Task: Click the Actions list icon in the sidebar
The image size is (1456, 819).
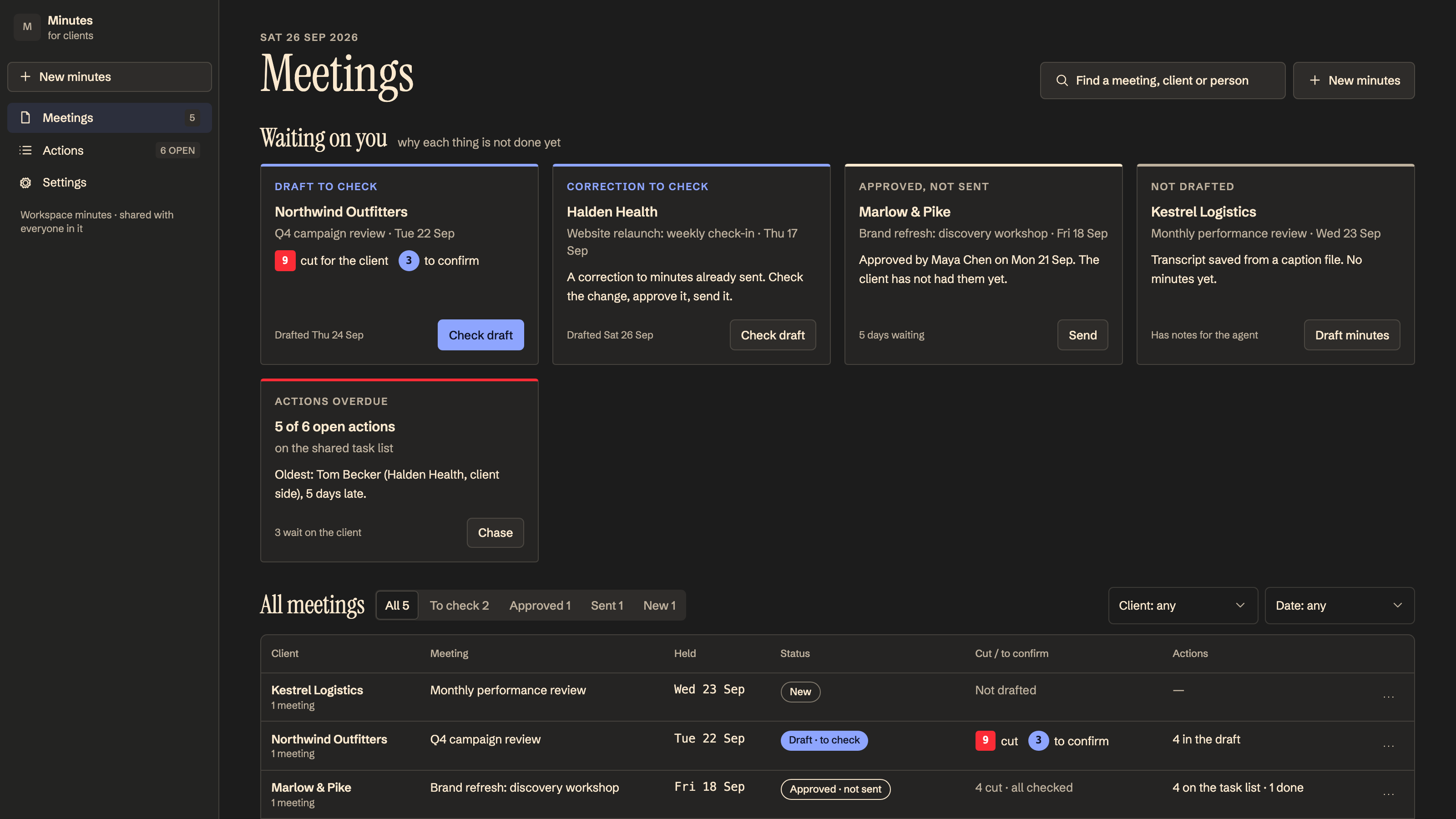Action: tap(25, 150)
